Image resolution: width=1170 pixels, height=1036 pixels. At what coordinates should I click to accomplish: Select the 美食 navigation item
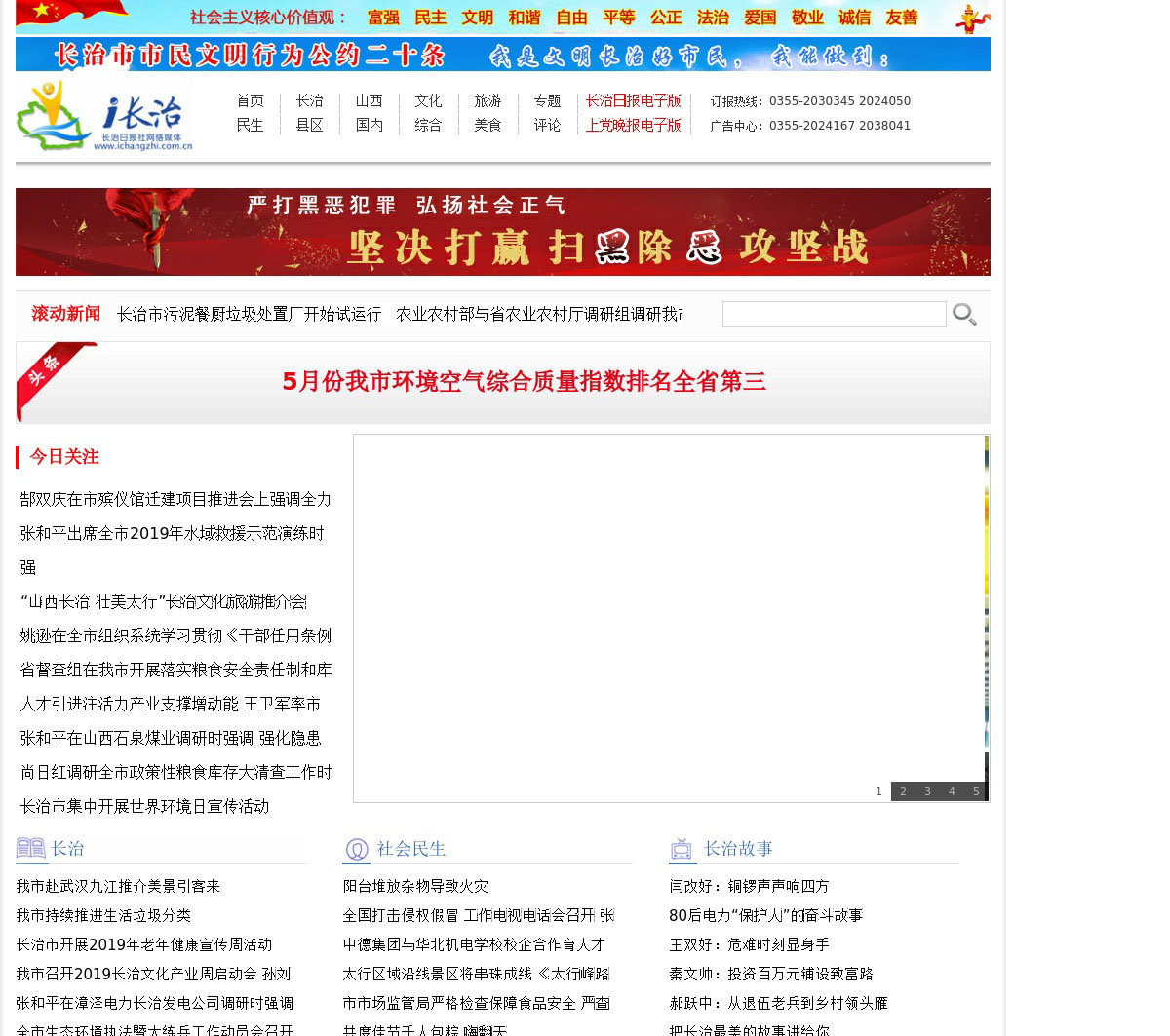(x=487, y=126)
